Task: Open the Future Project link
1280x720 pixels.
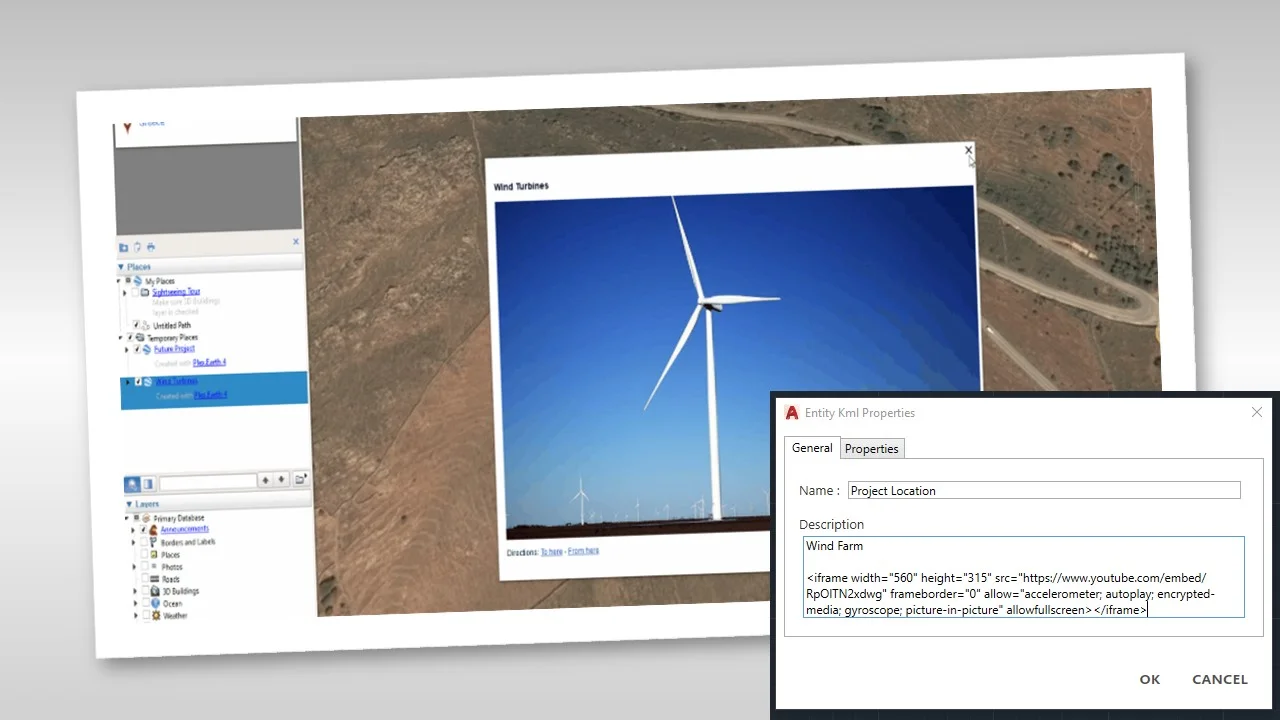Action: 174,349
